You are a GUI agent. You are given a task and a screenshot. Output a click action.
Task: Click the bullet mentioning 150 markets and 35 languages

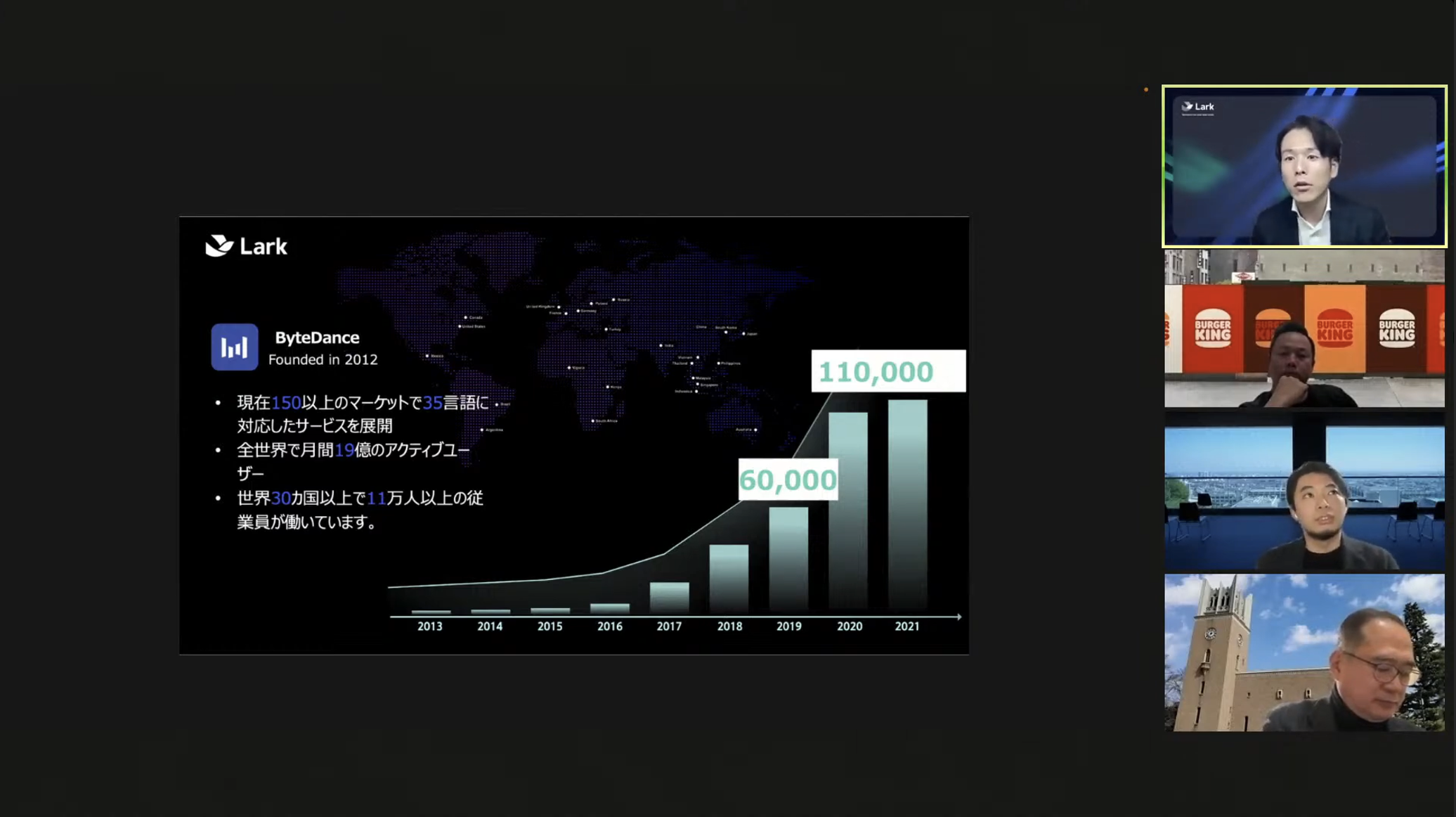[x=352, y=413]
